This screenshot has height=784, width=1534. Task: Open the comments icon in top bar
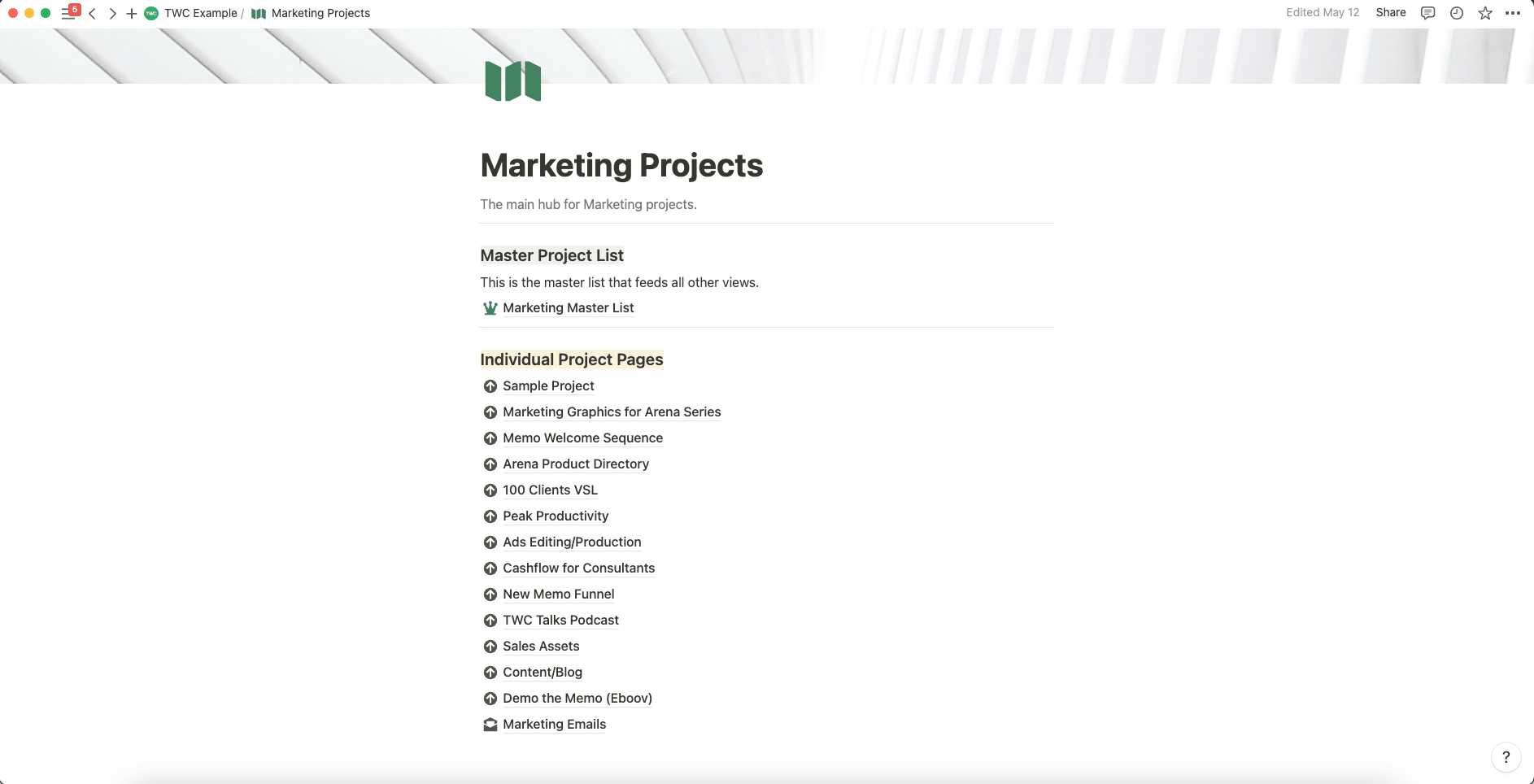pyautogui.click(x=1427, y=13)
